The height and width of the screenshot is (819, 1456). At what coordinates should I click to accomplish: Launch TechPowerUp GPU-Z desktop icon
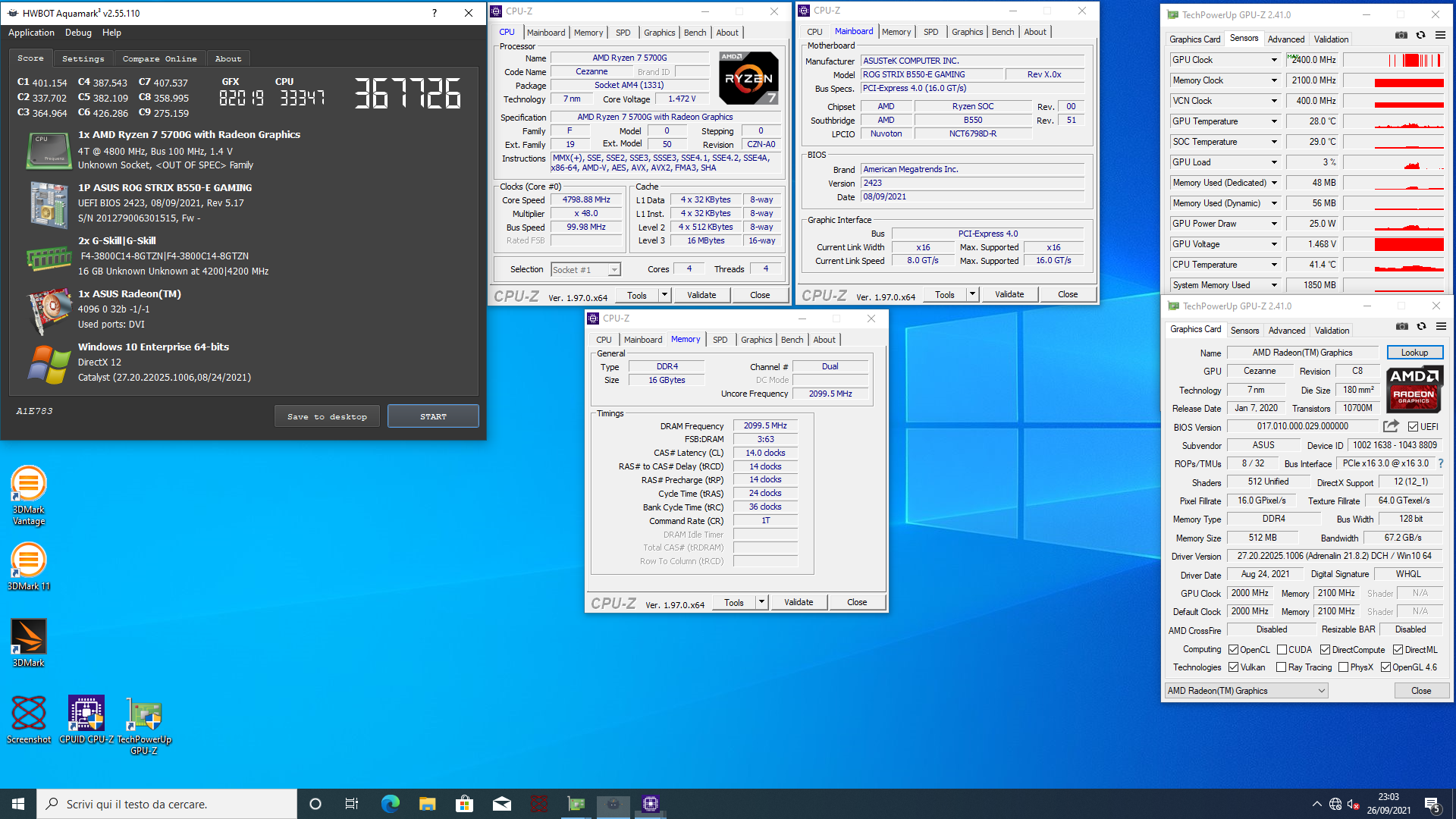click(144, 725)
